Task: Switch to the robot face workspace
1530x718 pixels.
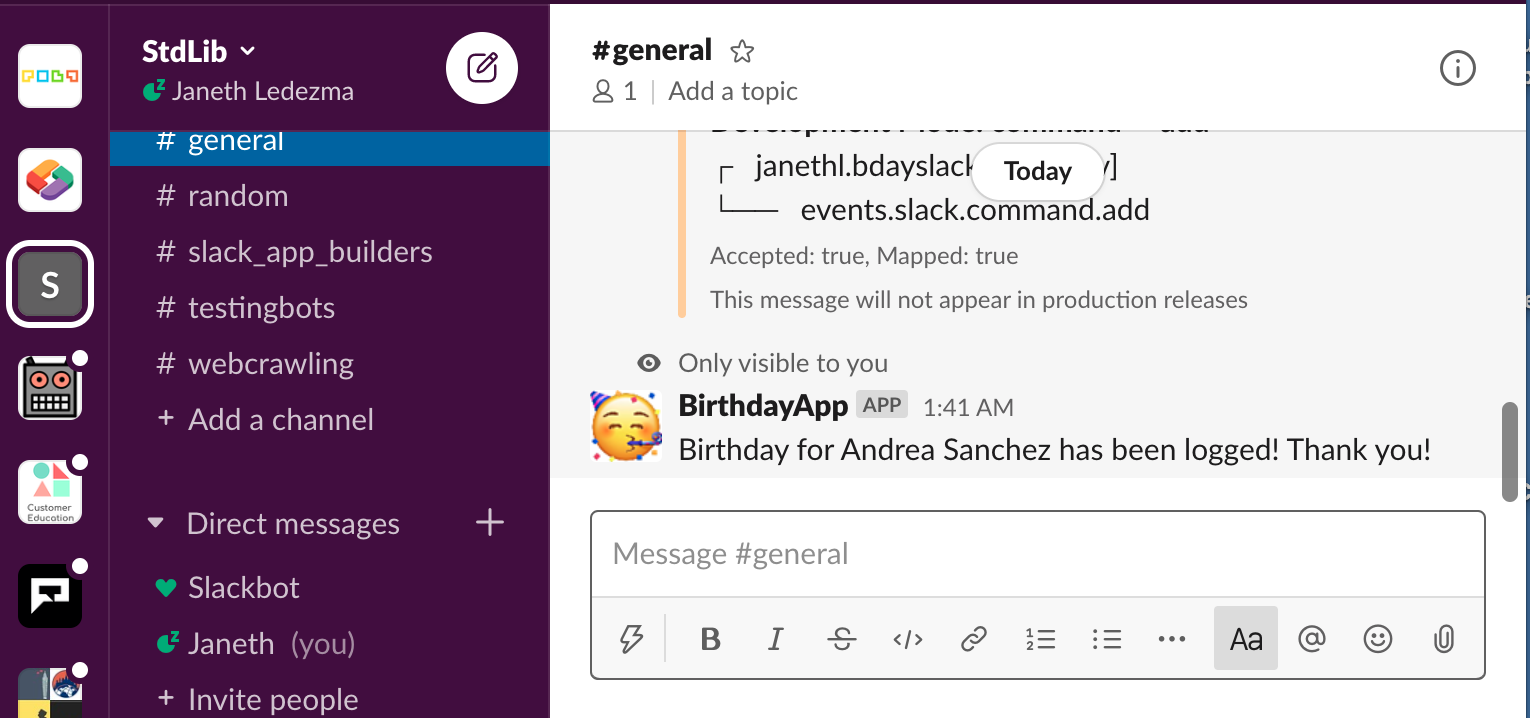Action: coord(50,388)
